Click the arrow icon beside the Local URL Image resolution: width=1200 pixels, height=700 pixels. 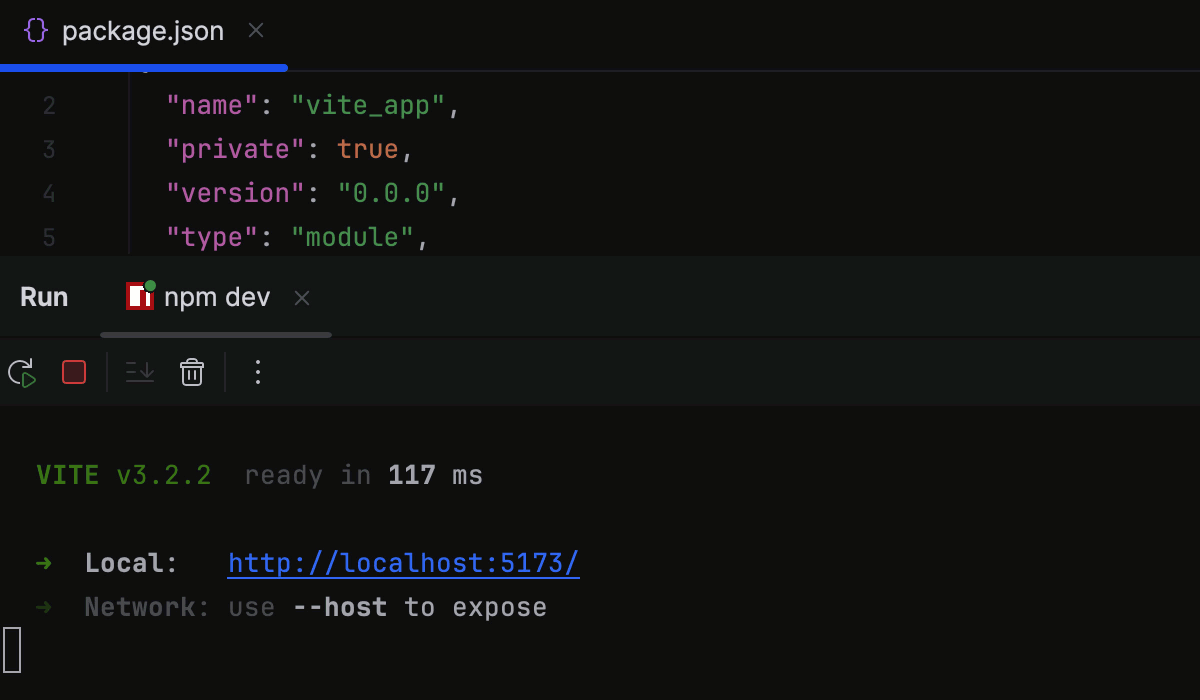[44, 562]
